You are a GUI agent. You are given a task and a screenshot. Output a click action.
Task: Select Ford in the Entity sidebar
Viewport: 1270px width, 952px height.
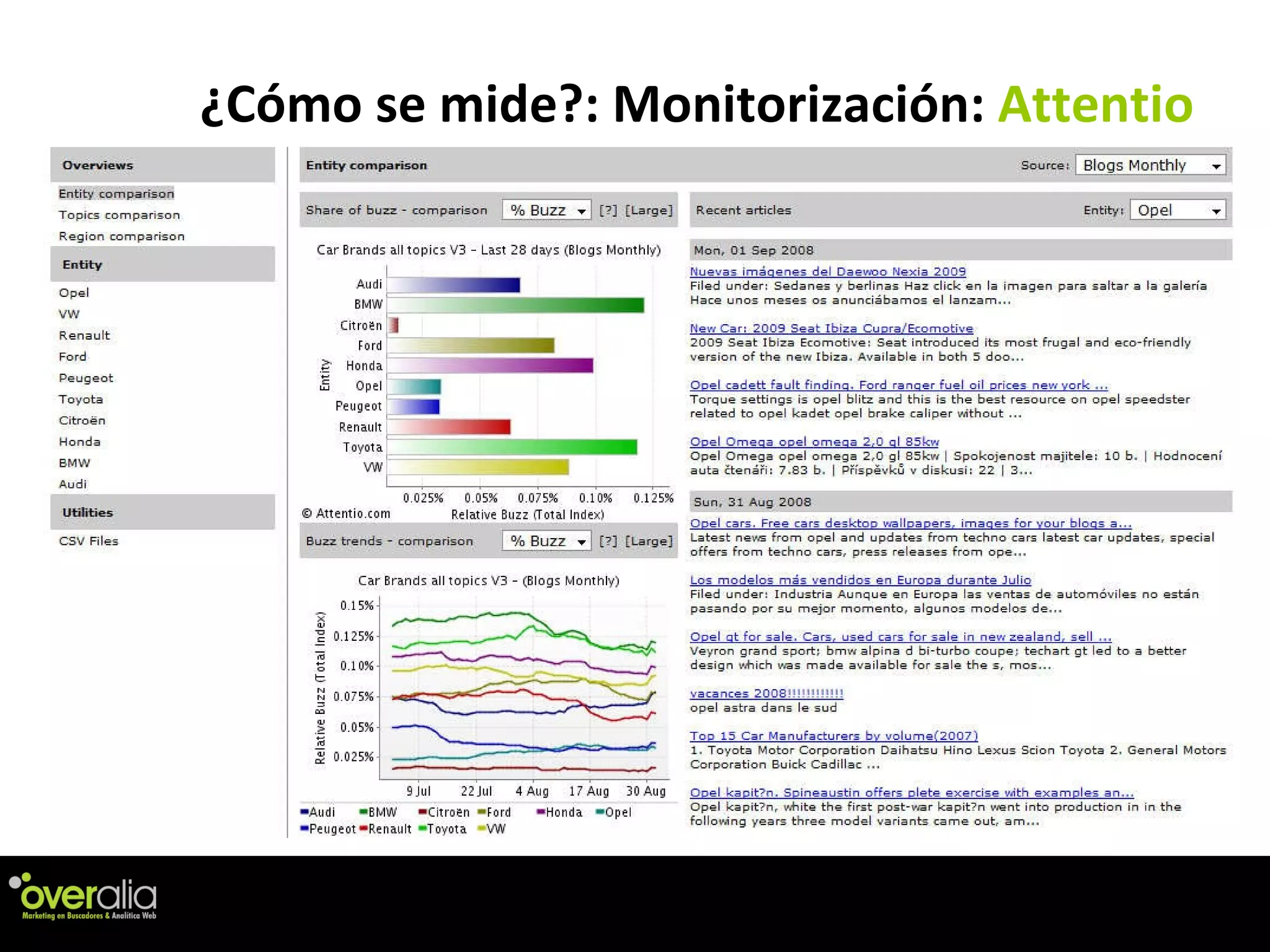click(73, 356)
